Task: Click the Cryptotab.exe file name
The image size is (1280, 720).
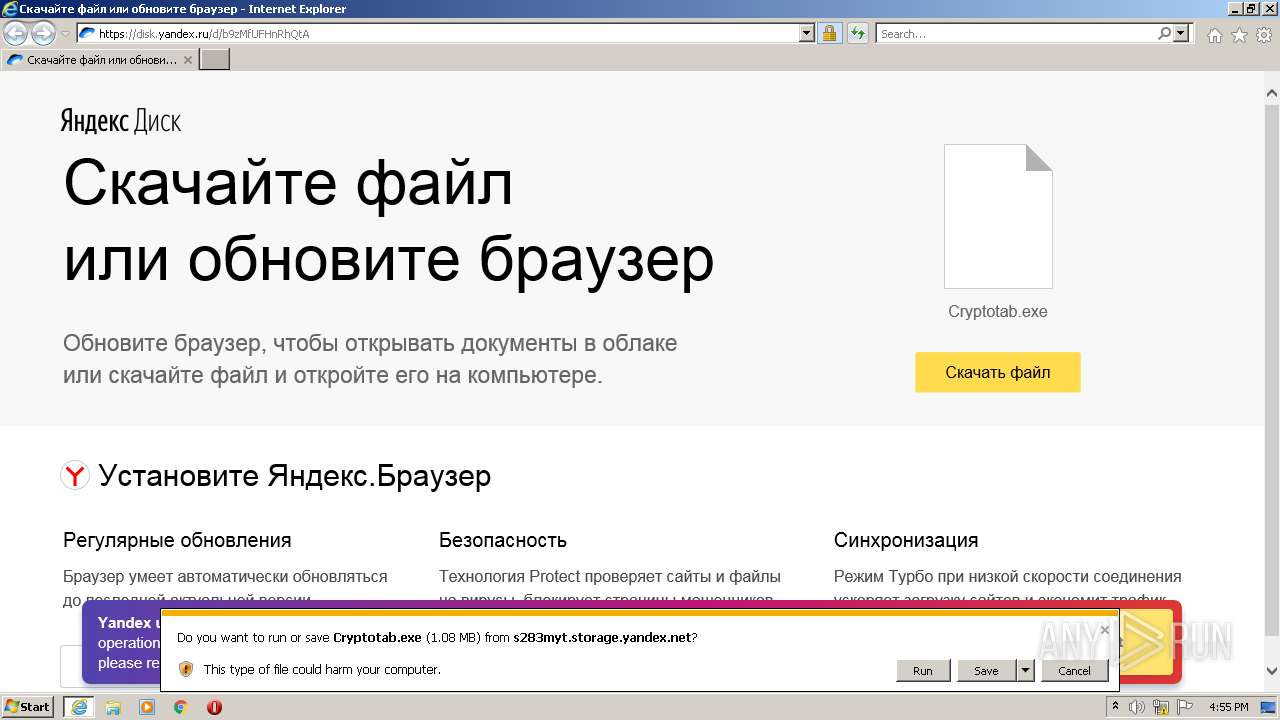Action: point(998,311)
